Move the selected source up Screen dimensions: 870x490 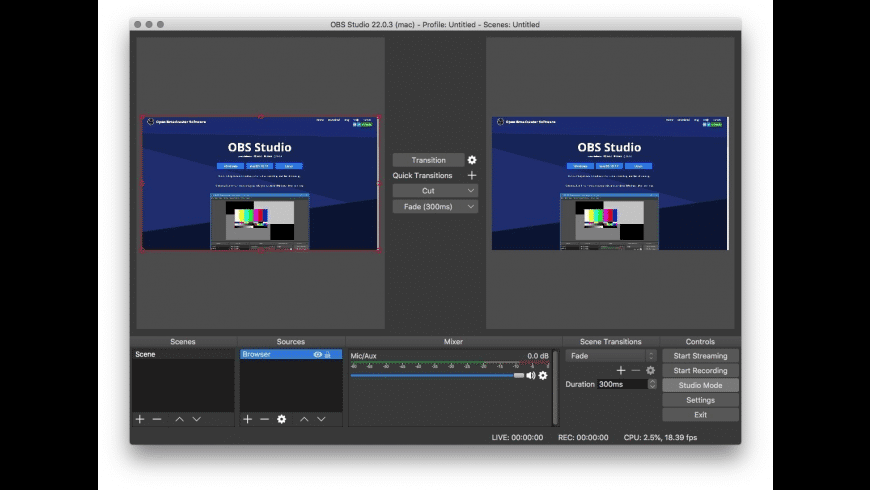[x=304, y=419]
